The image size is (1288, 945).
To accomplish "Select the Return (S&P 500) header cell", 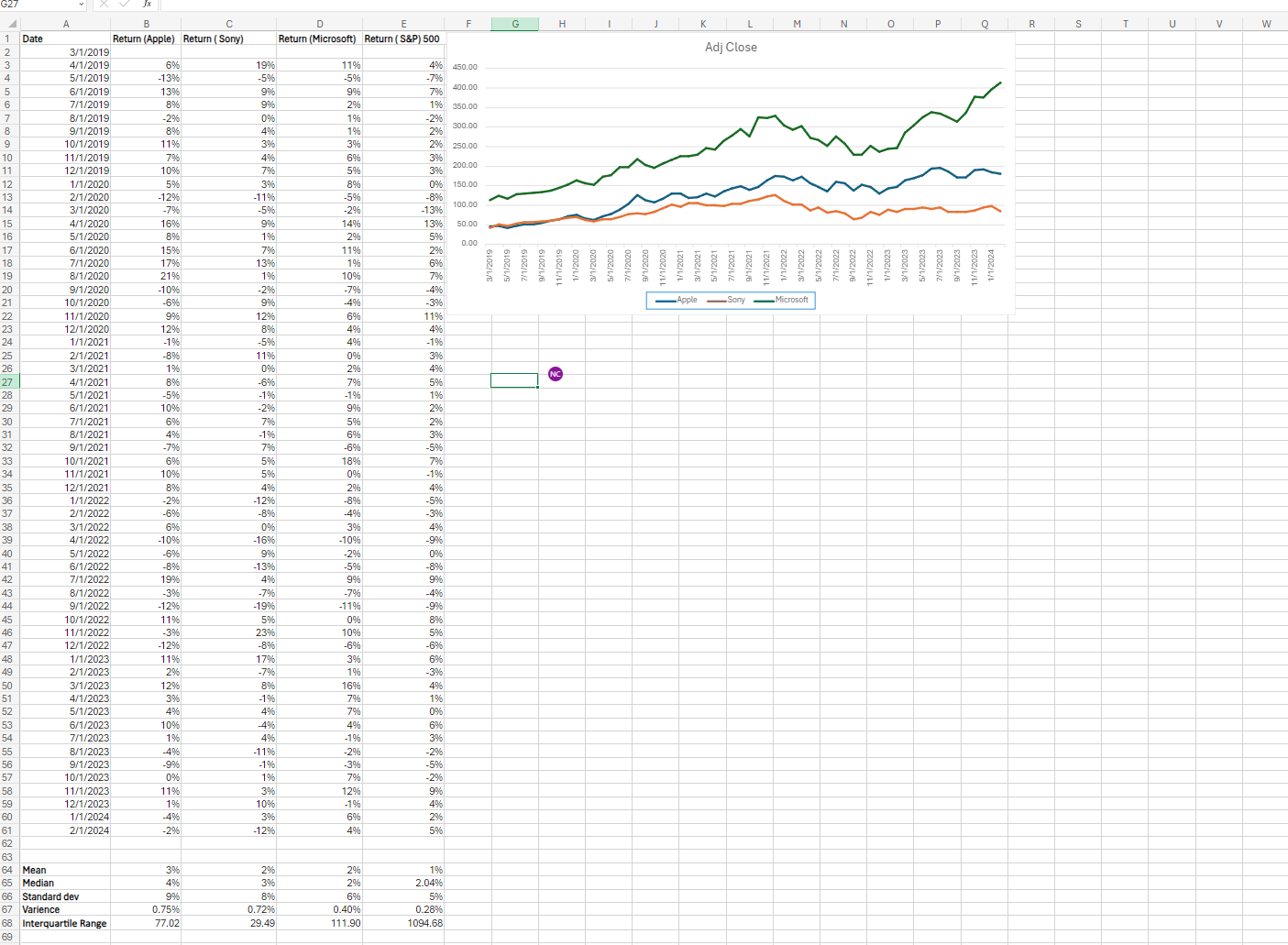I will [403, 38].
